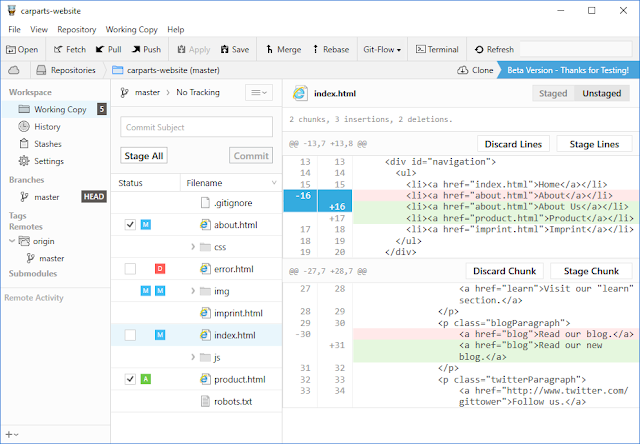Uncheck the about.html staged checkbox

(130, 224)
